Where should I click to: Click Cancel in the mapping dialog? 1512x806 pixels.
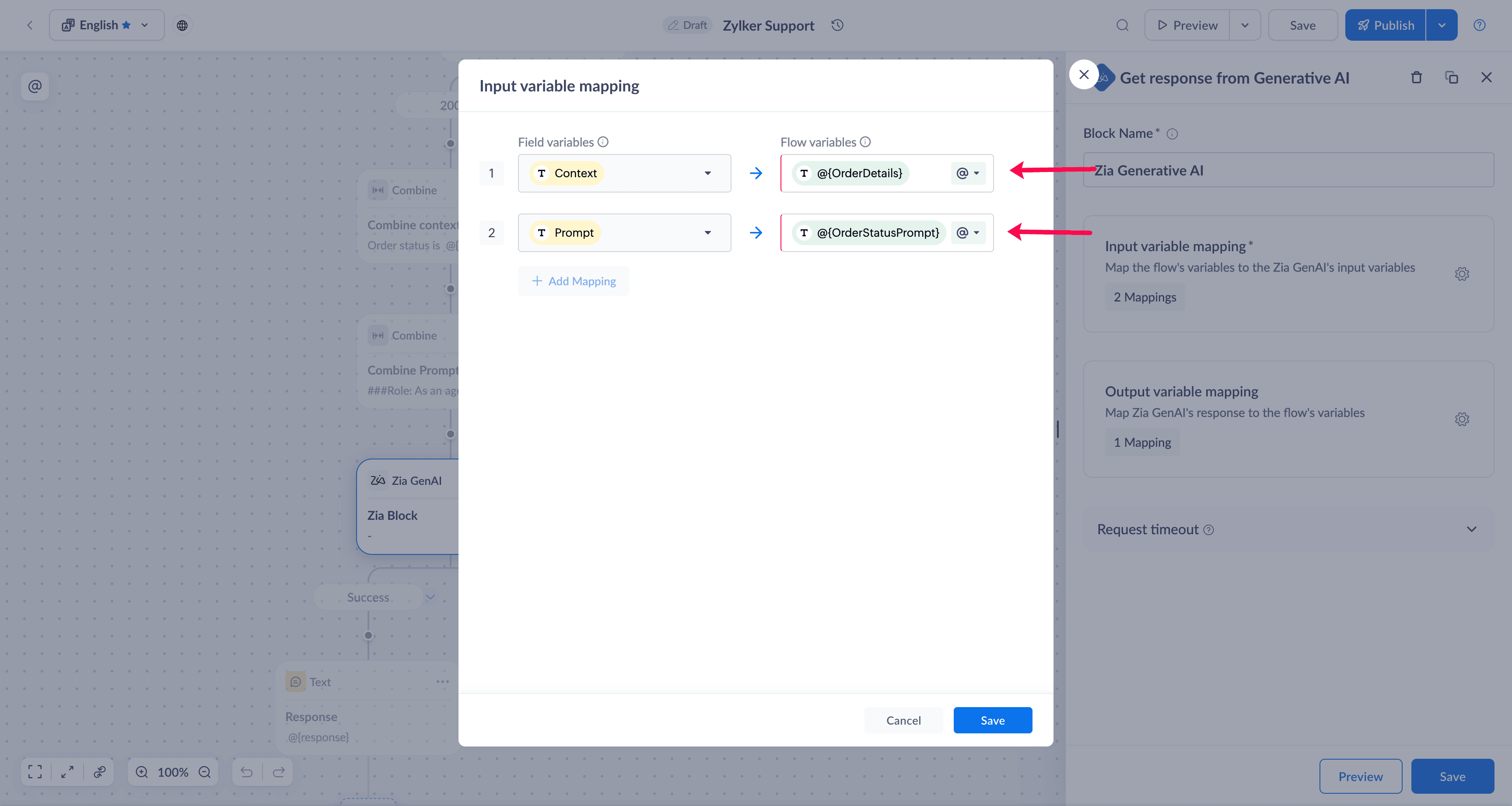(x=903, y=720)
